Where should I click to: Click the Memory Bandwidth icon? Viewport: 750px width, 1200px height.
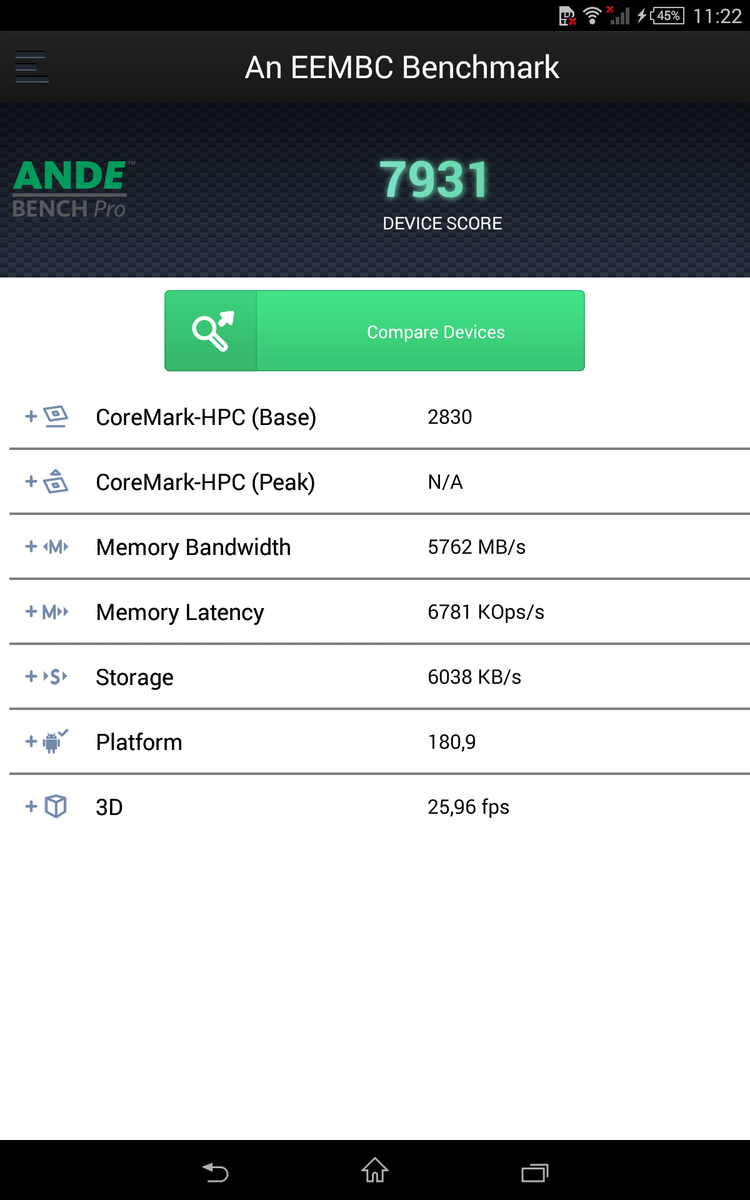point(56,547)
